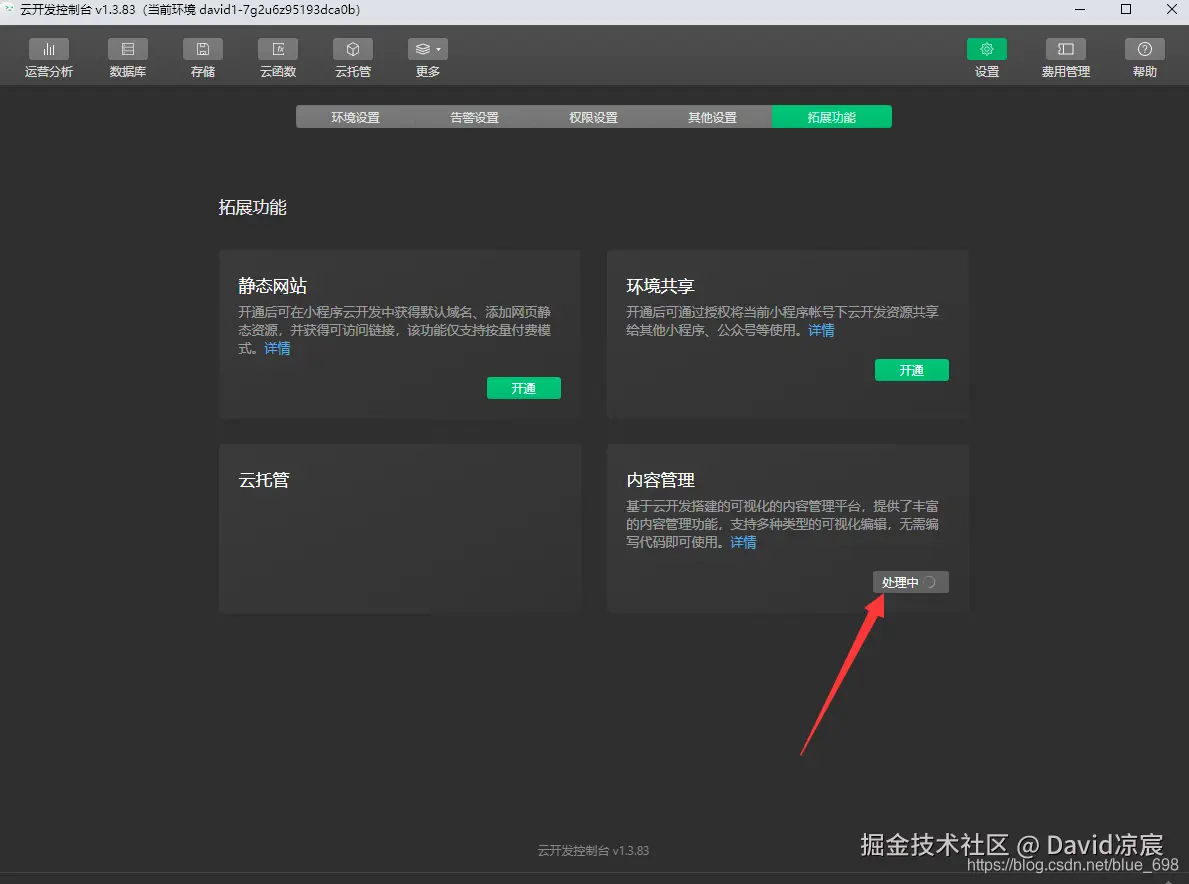The height and width of the screenshot is (884, 1189).
Task: View 详情 for 环境共享
Action: click(x=820, y=330)
